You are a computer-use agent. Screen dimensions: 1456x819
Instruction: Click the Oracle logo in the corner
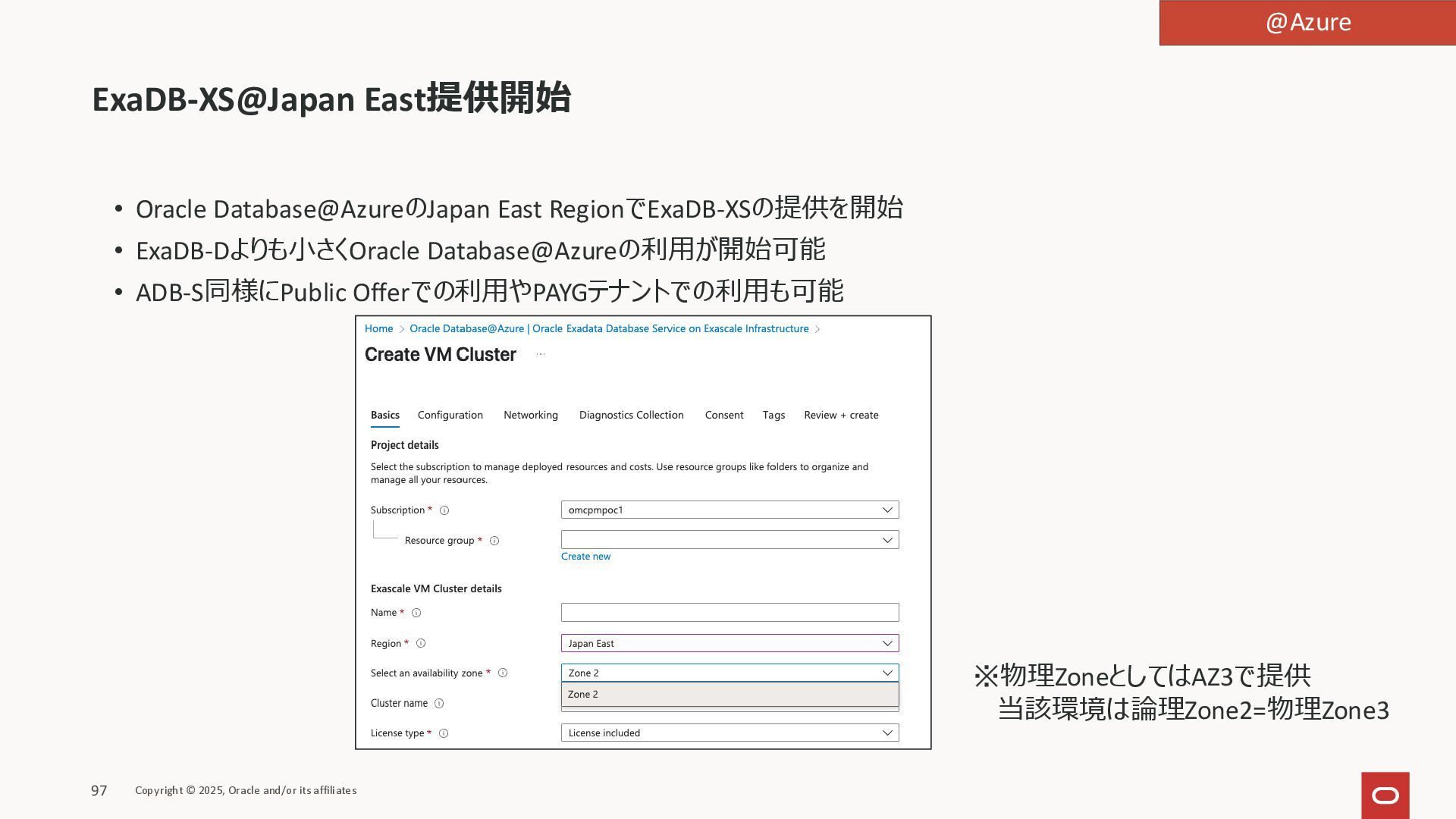point(1385,795)
